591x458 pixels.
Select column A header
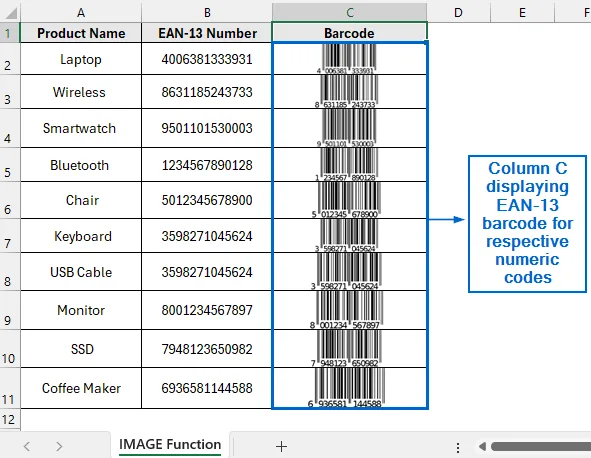[x=81, y=12]
